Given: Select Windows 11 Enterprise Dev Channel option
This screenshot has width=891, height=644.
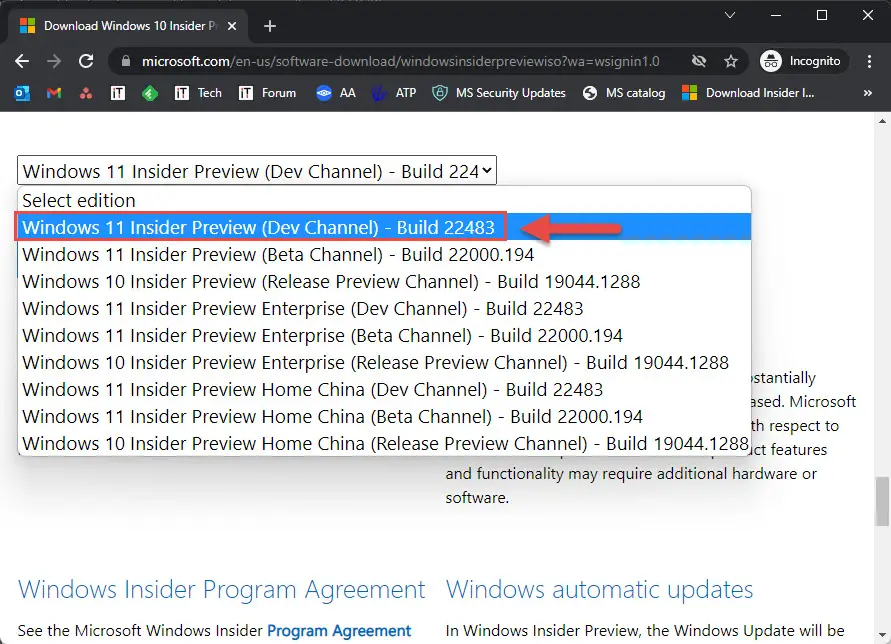Looking at the screenshot, I should point(384,308).
